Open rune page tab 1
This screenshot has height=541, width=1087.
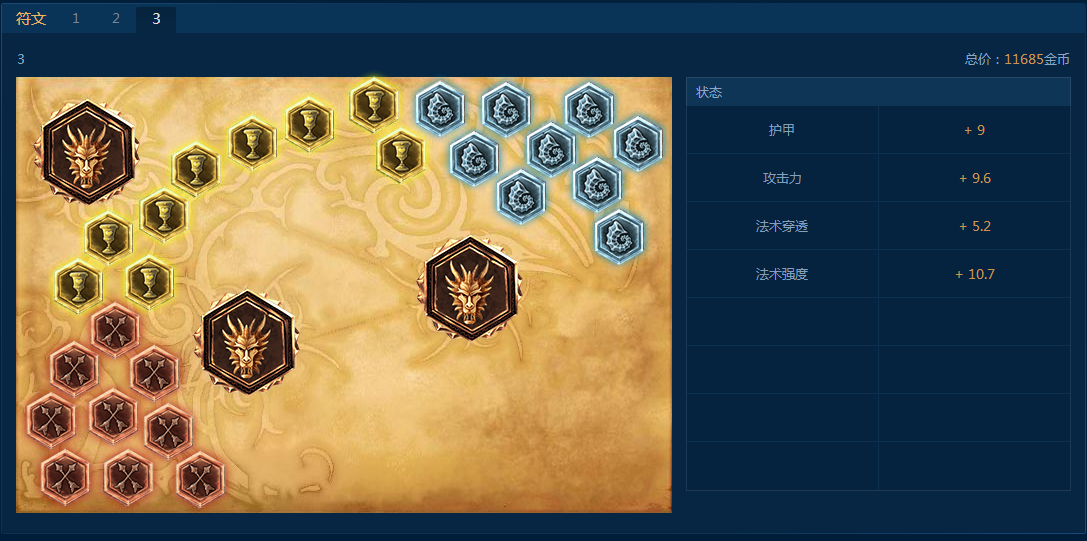coord(76,19)
